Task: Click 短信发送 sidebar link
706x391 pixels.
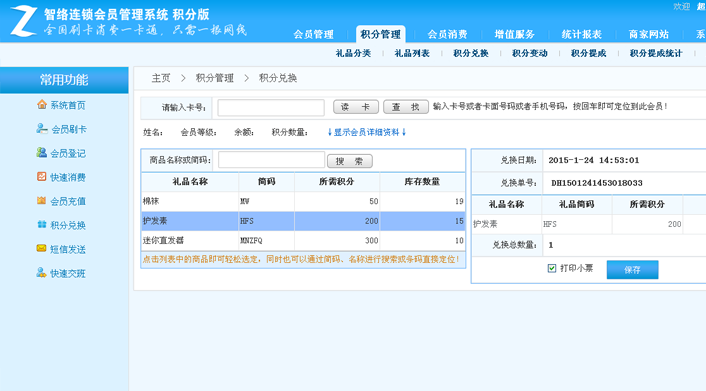Action: pos(68,249)
